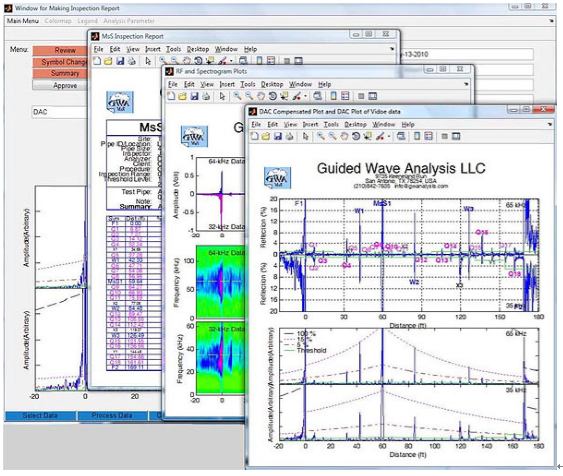Click the Process Data button
The image size is (563, 476).
pos(112,415)
